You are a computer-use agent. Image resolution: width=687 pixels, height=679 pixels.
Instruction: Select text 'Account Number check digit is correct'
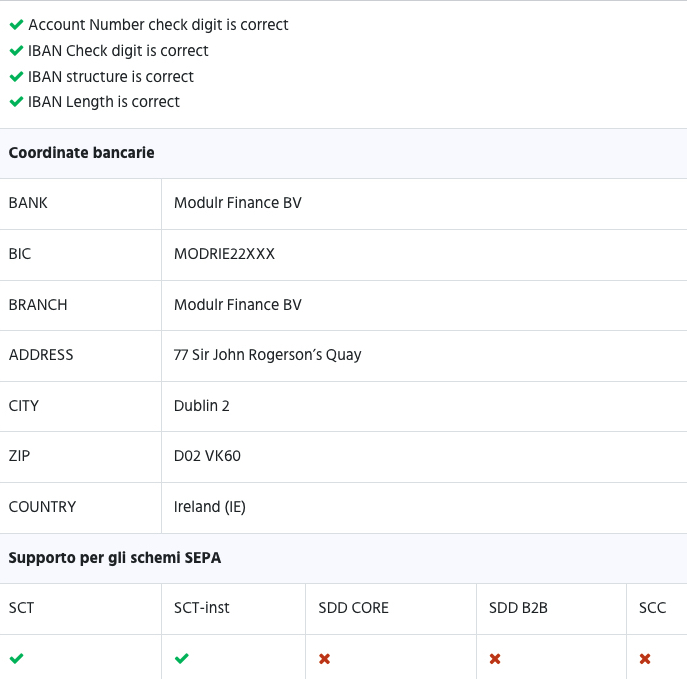pyautogui.click(x=158, y=25)
